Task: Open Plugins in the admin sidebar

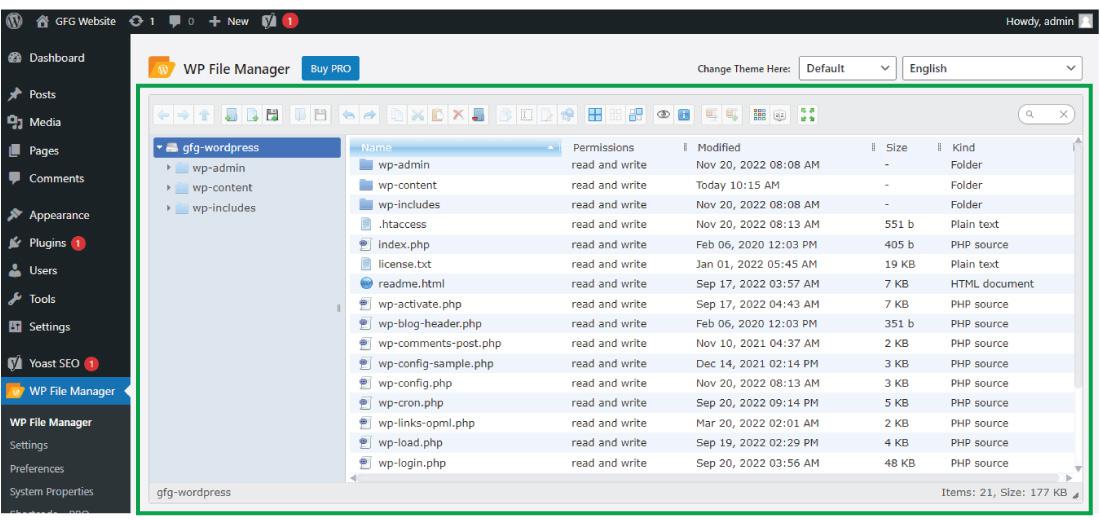Action: [x=48, y=243]
